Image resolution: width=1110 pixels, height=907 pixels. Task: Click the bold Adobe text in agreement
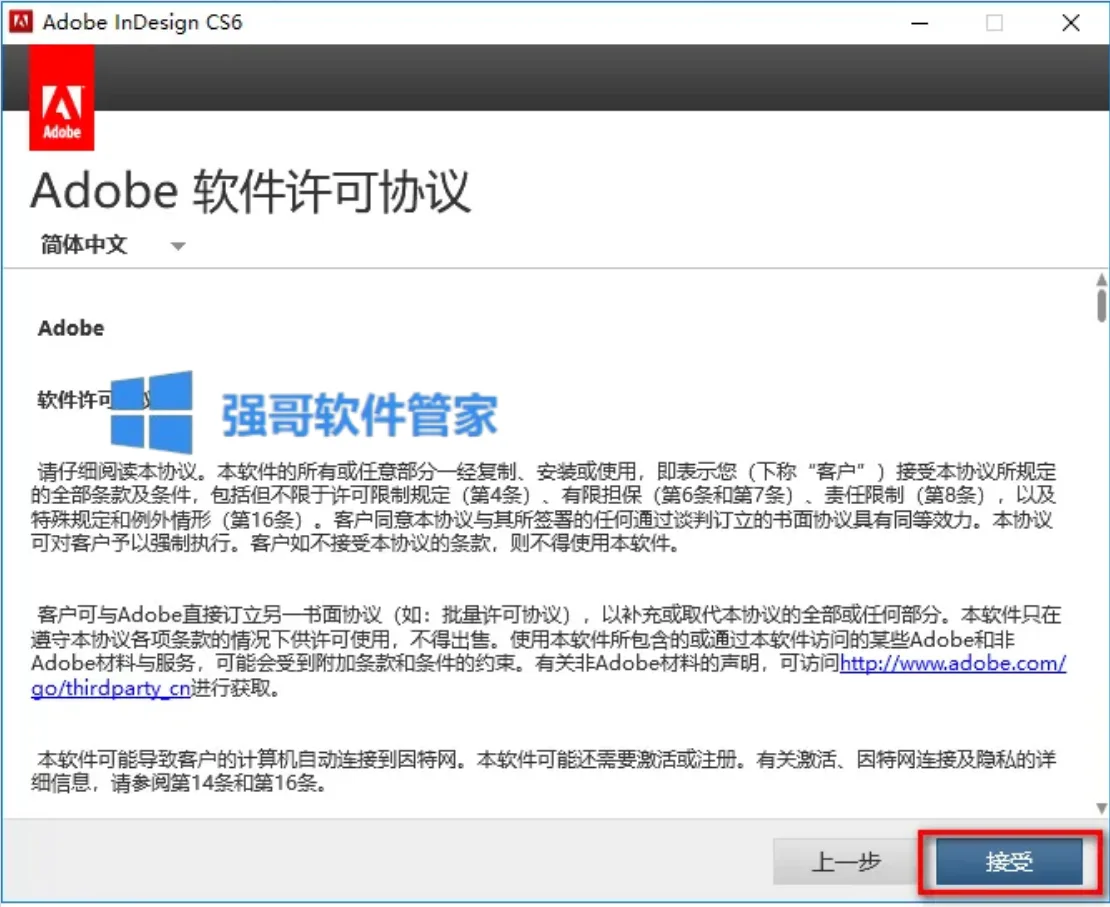pos(71,329)
